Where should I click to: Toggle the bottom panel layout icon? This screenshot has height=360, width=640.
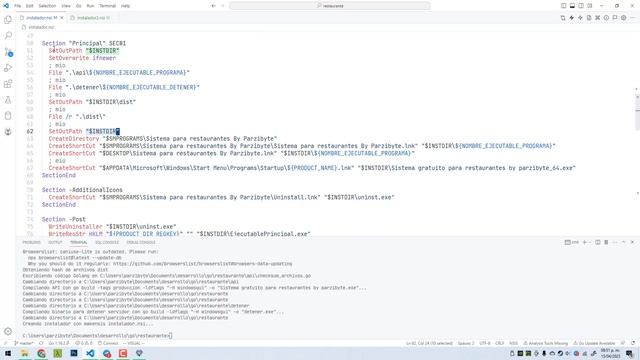[x=572, y=6]
